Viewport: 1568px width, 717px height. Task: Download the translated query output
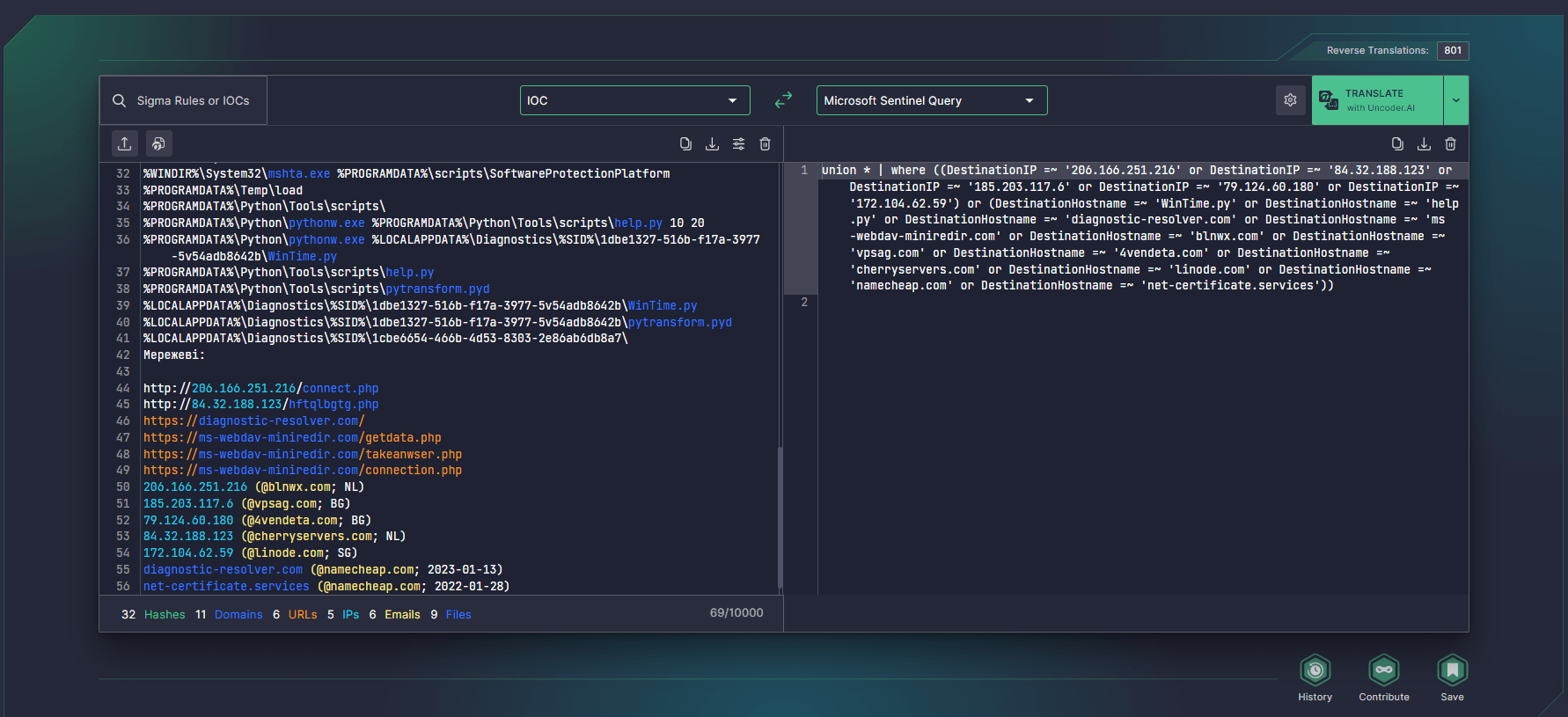[1424, 144]
